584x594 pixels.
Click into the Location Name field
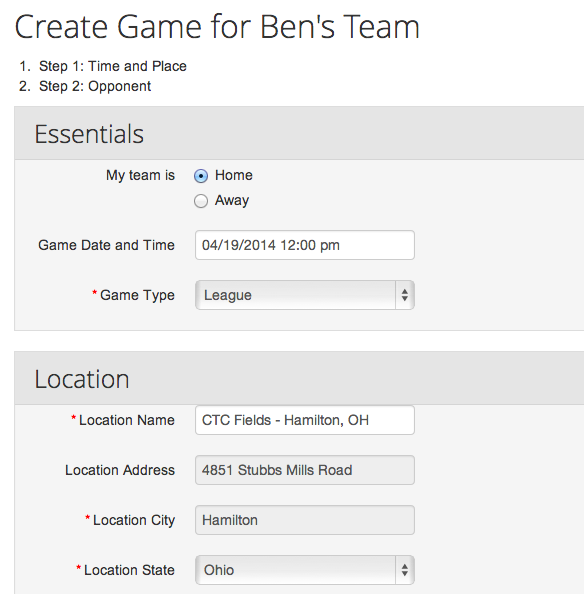305,420
